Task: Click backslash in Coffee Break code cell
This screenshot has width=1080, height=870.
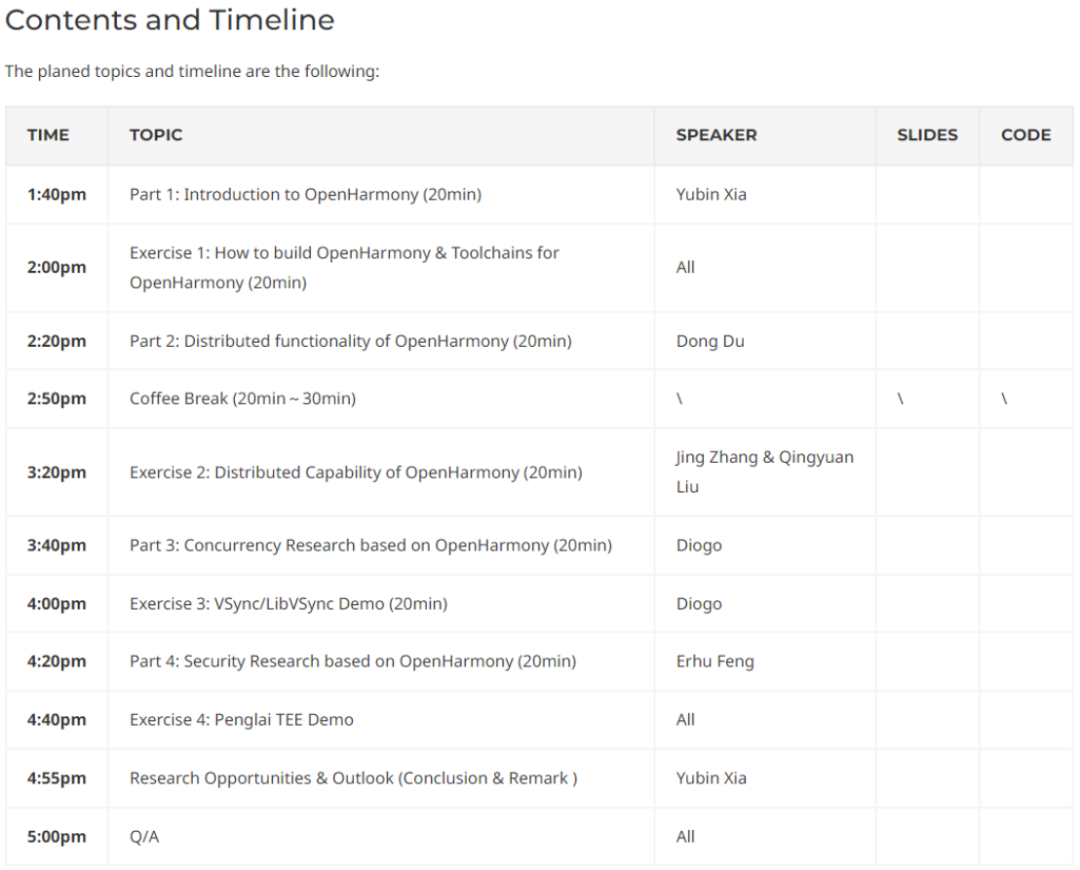Action: (x=1004, y=398)
